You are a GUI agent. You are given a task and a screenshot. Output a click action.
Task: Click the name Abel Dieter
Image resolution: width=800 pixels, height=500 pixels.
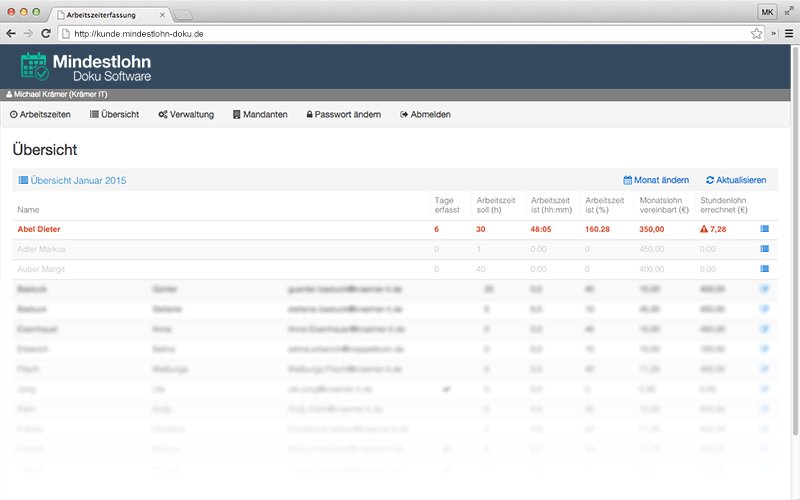click(39, 229)
